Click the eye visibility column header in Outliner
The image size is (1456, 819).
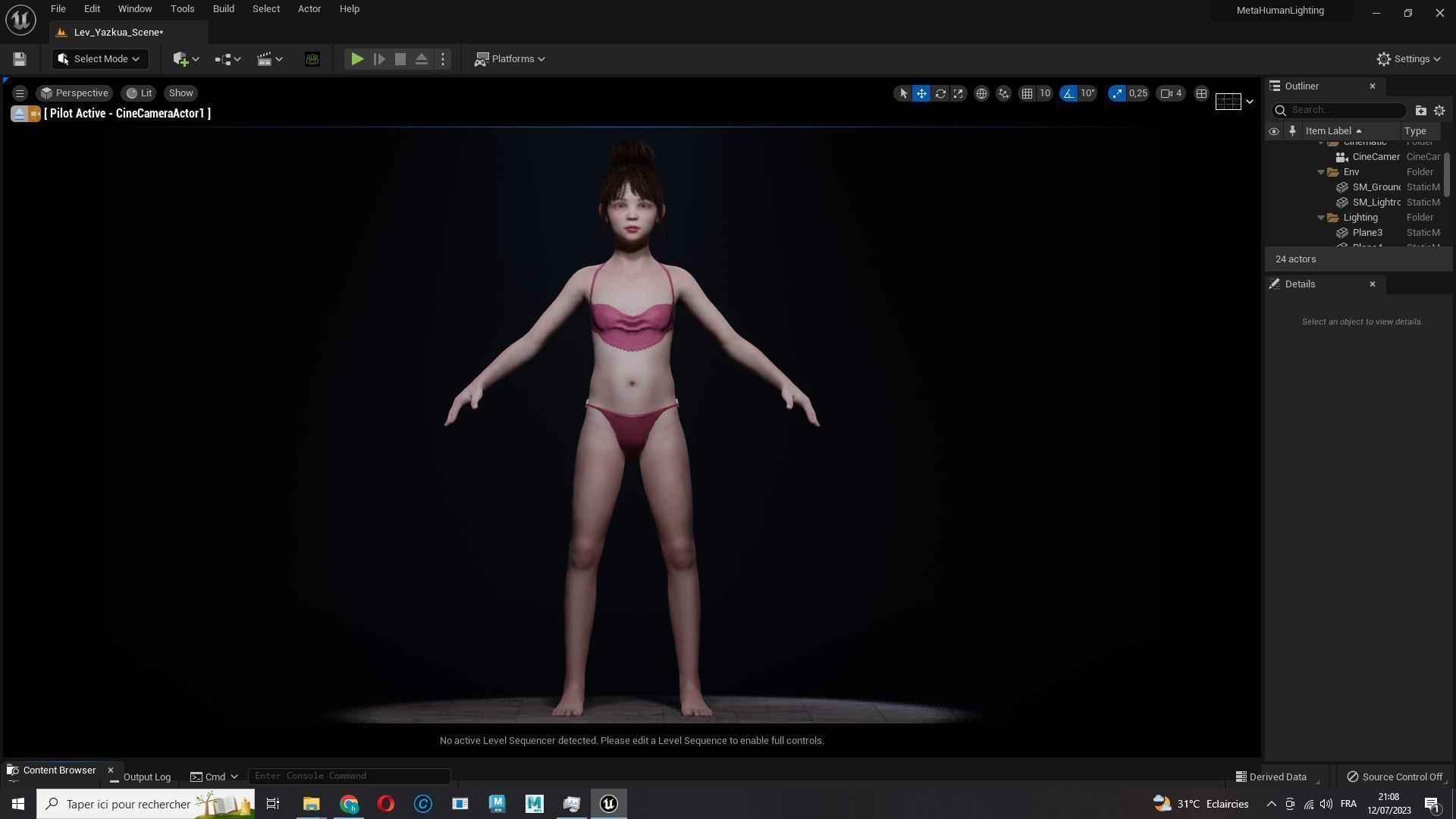click(x=1274, y=131)
